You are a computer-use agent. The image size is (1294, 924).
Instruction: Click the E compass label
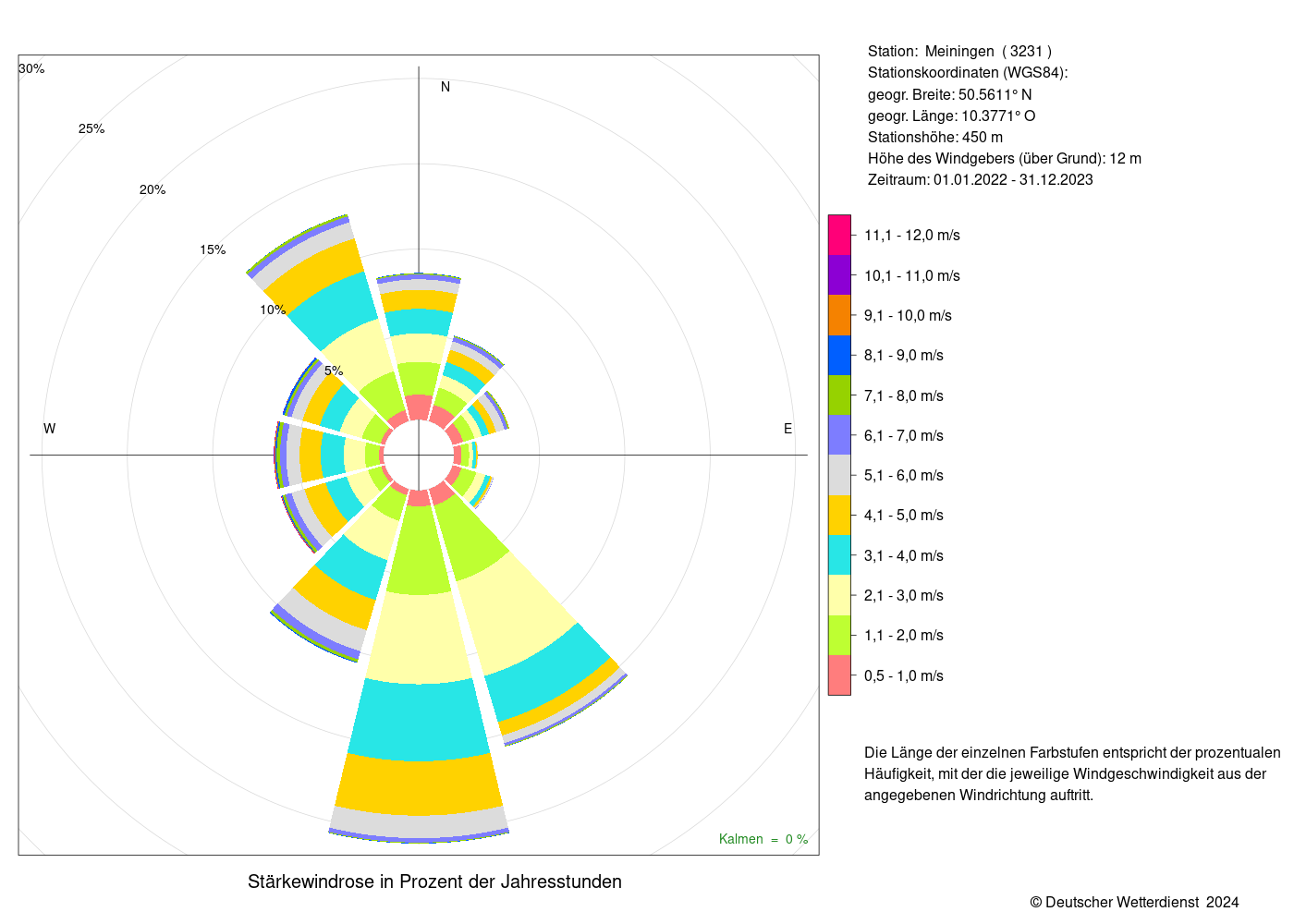[788, 429]
